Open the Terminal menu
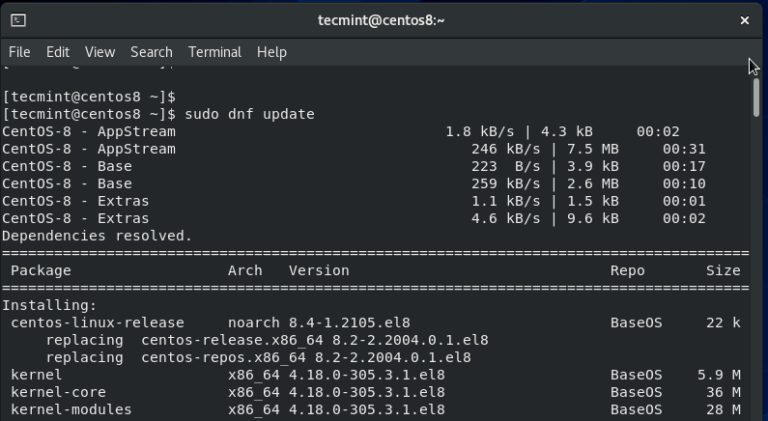Viewport: 768px width, 421px height. pyautogui.click(x=215, y=52)
